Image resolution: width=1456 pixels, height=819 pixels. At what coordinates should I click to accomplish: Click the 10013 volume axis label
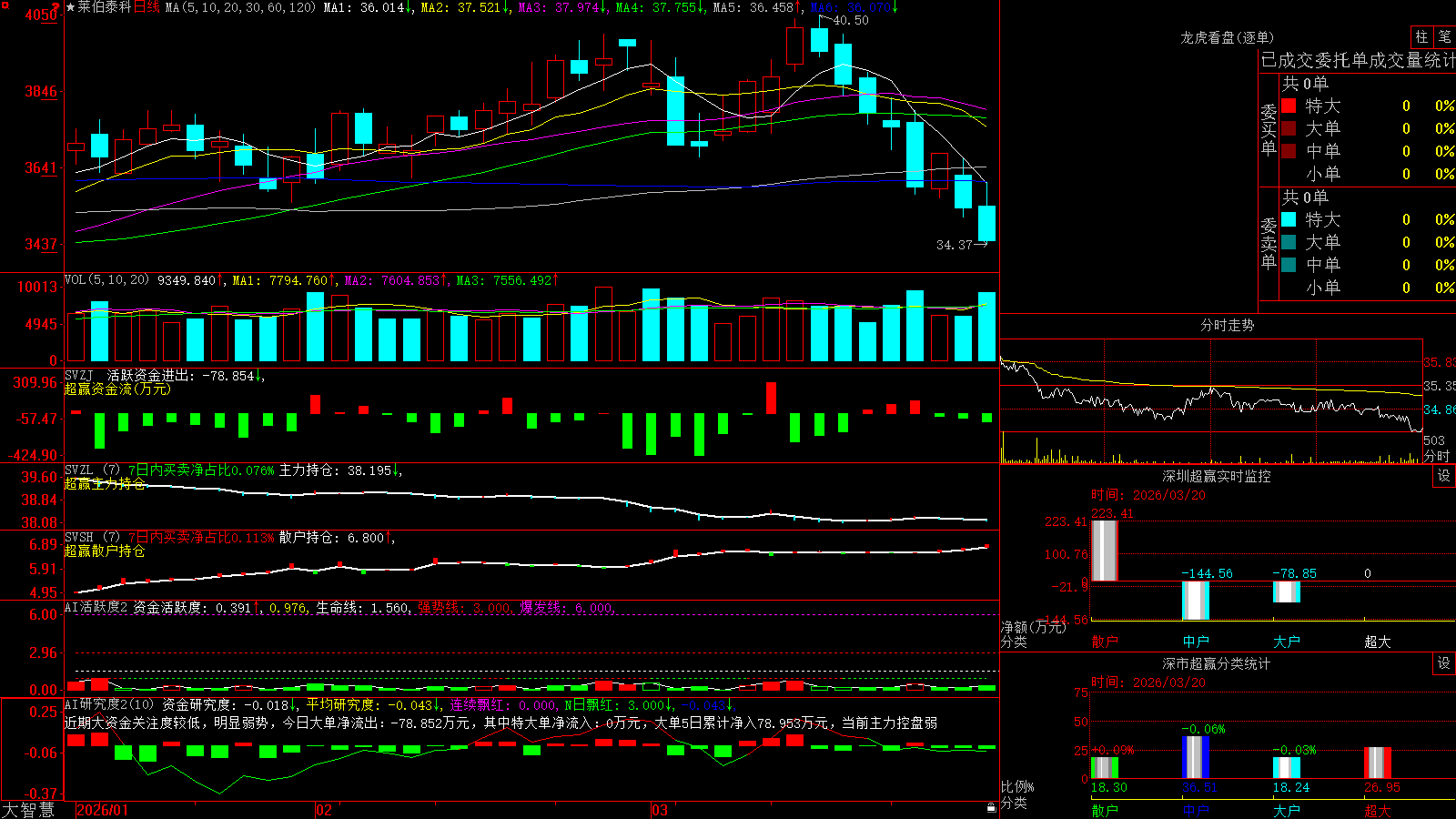click(36, 287)
